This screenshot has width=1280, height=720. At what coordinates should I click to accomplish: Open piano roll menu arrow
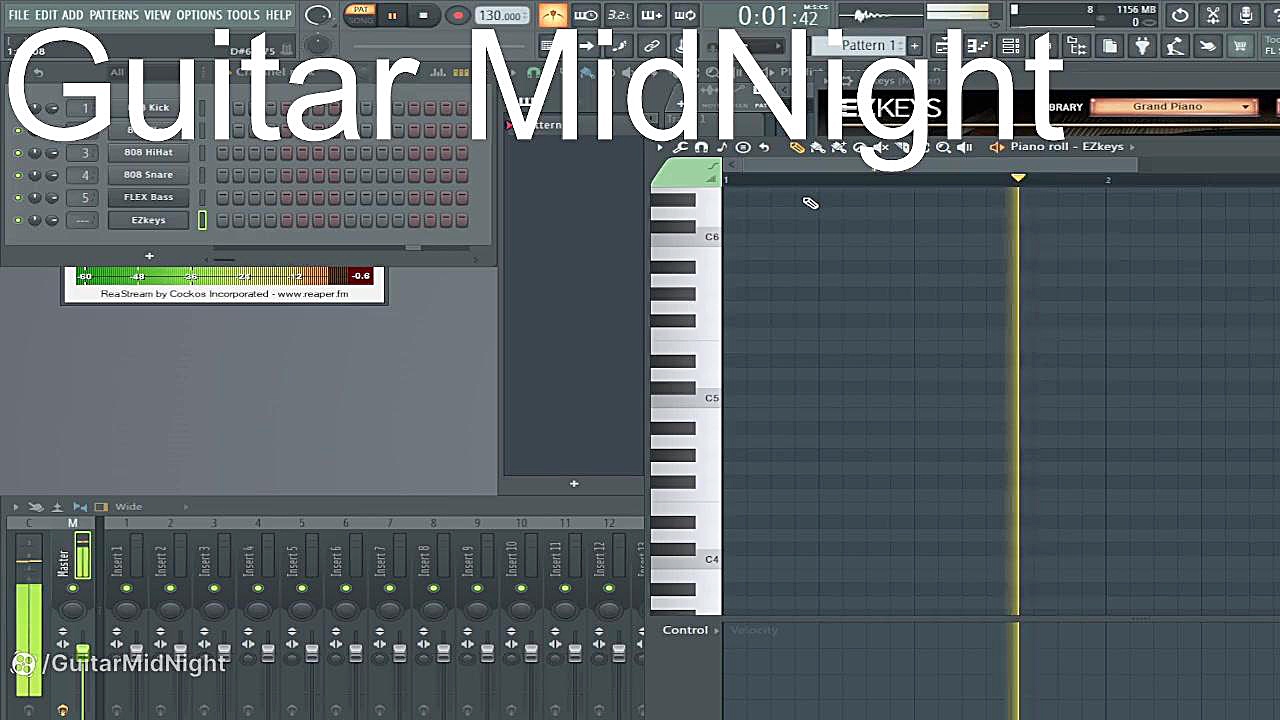pyautogui.click(x=659, y=147)
